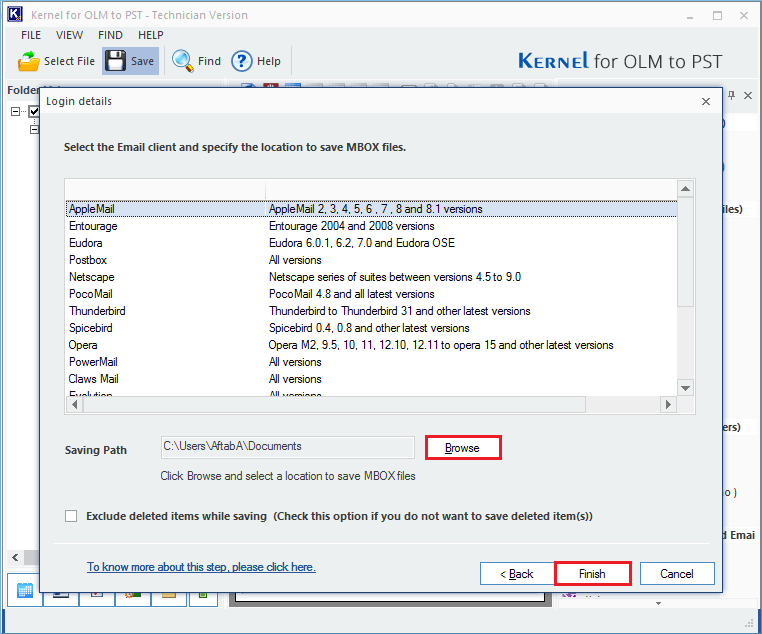762x634 pixels.
Task: Click the email client list scroll down arrow
Action: point(685,388)
